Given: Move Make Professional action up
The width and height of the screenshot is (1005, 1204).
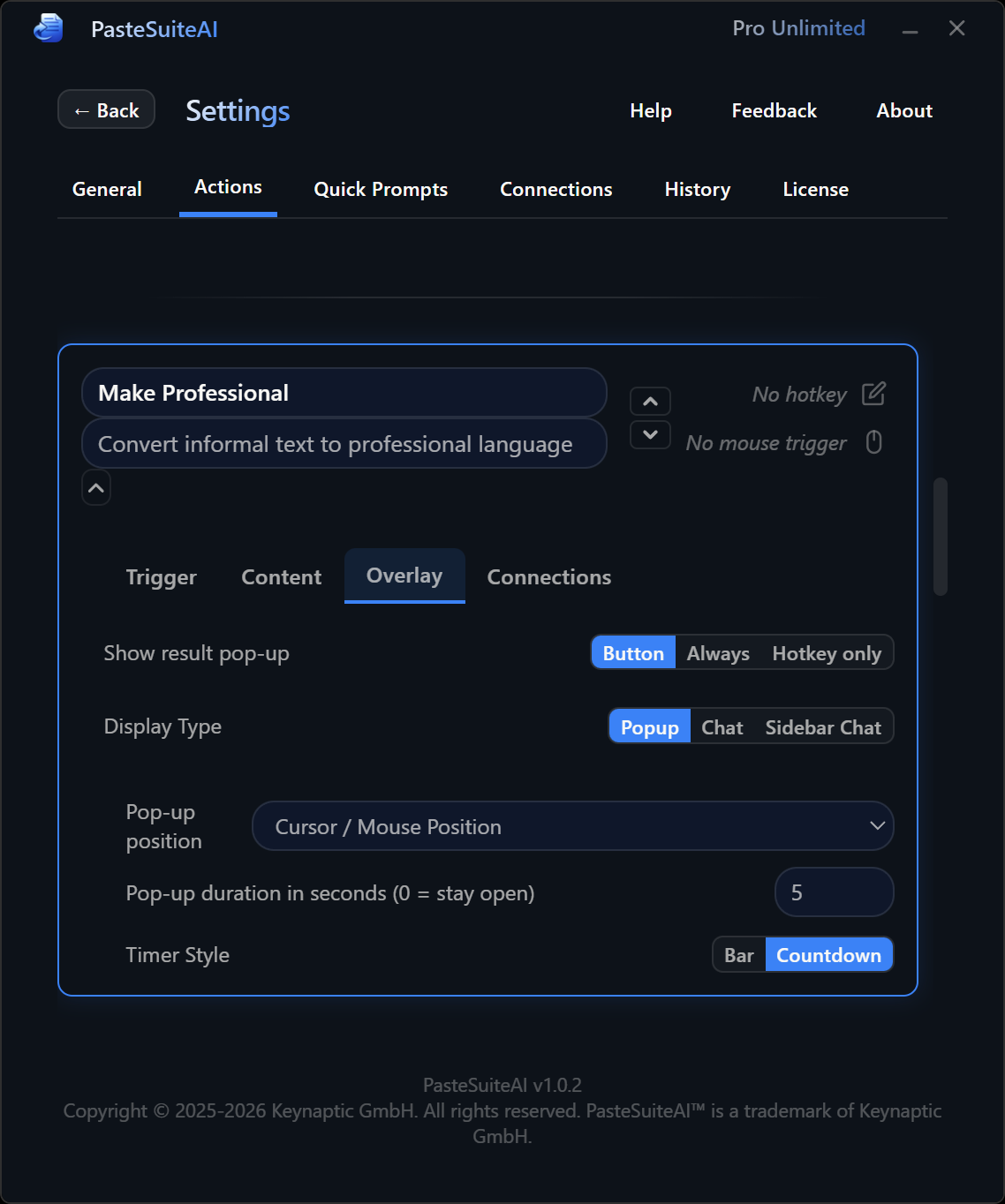Looking at the screenshot, I should click(x=650, y=402).
